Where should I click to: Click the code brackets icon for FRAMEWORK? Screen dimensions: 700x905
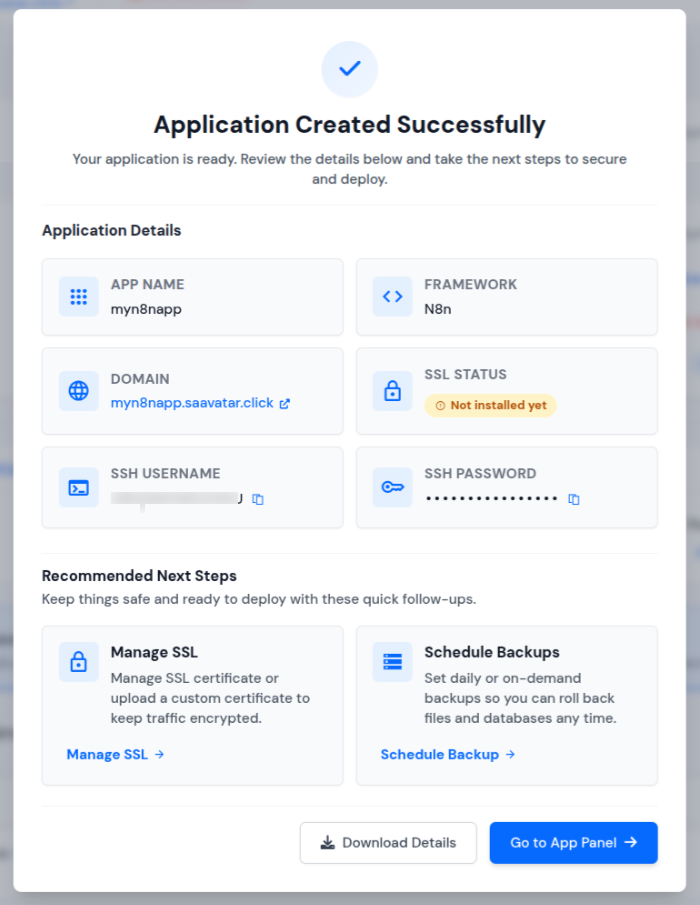click(393, 296)
